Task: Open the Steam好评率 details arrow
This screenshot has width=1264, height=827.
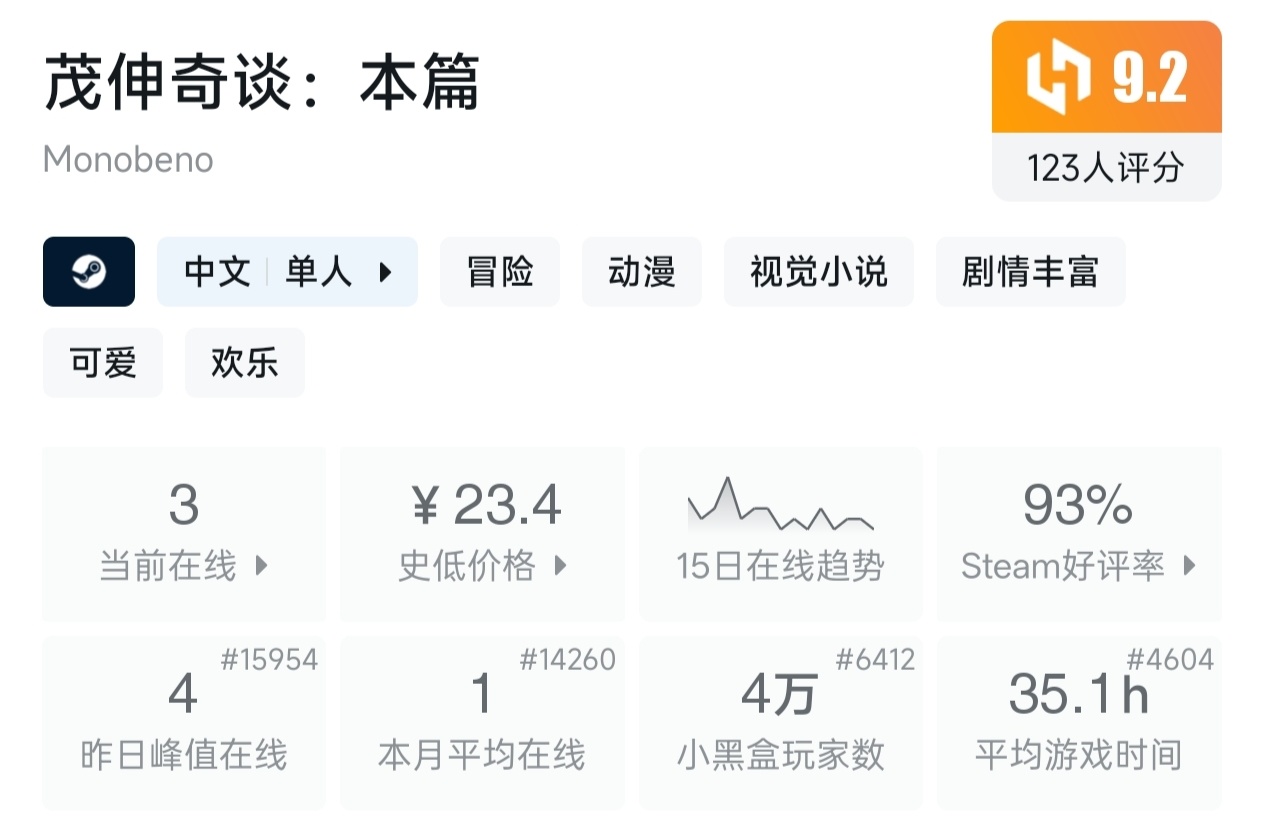Action: point(1189,566)
